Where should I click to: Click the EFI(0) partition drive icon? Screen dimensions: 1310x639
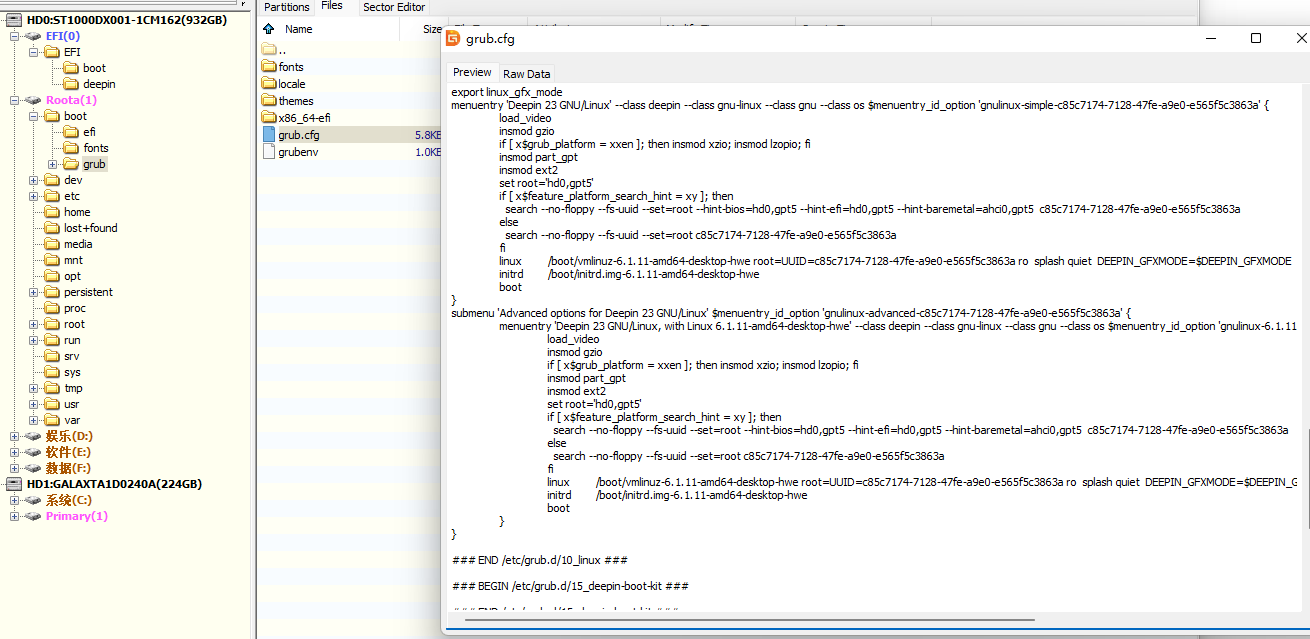pyautogui.click(x=33, y=36)
